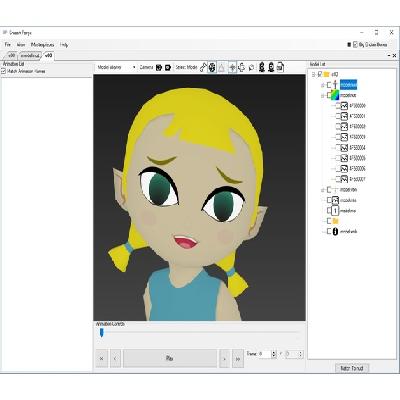Screen dimensions: 400x400
Task: Click the mesh icon of entry ending 0000
Action: tap(344, 106)
